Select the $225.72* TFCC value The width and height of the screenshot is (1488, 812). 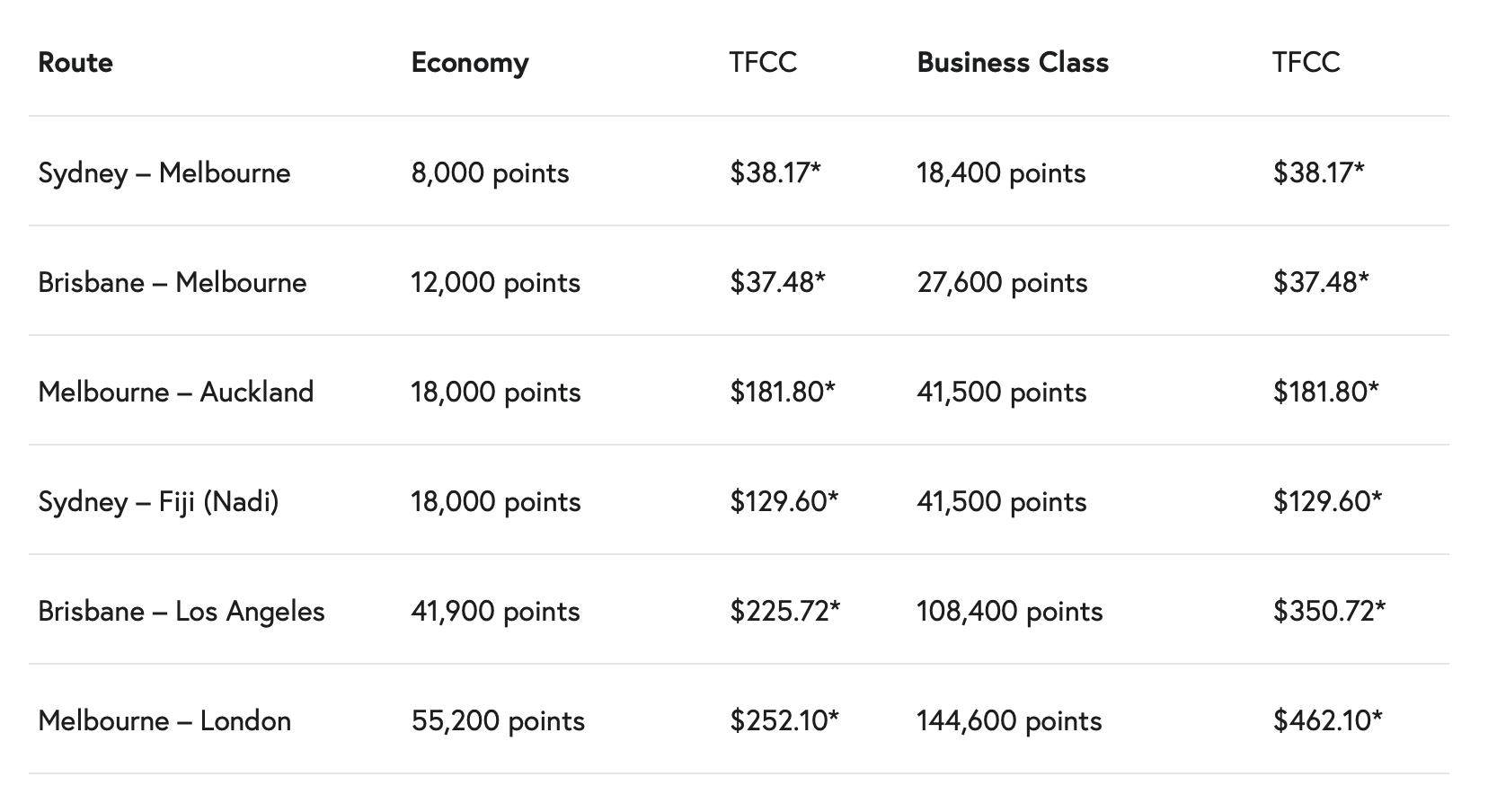[x=785, y=611]
